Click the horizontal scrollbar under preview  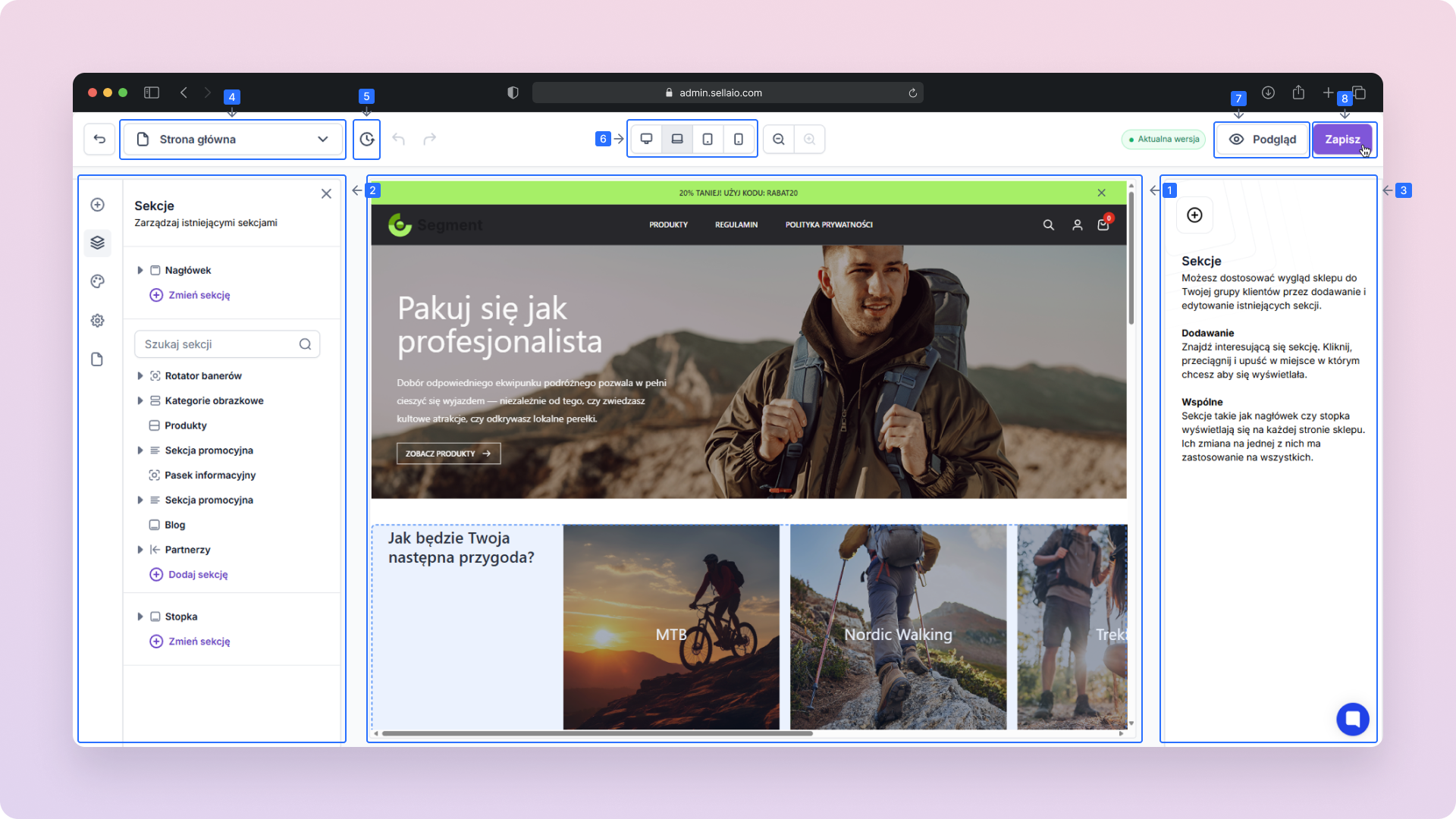click(x=598, y=733)
